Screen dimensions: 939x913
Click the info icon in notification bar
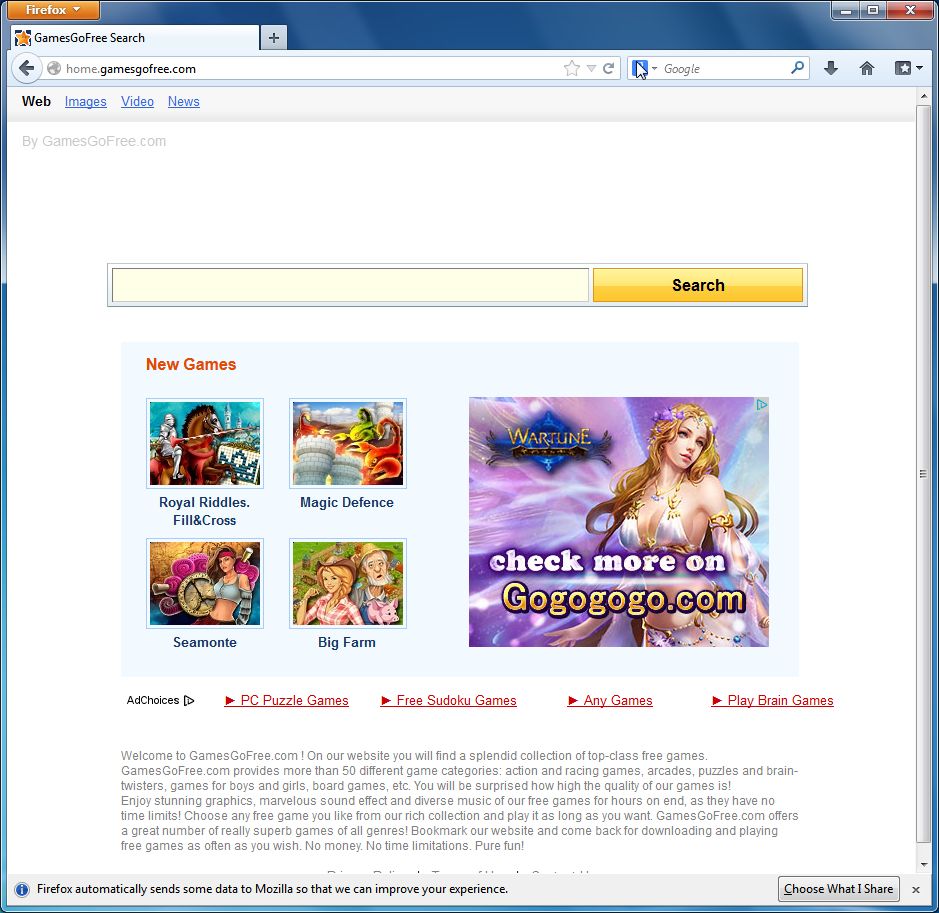click(x=22, y=890)
